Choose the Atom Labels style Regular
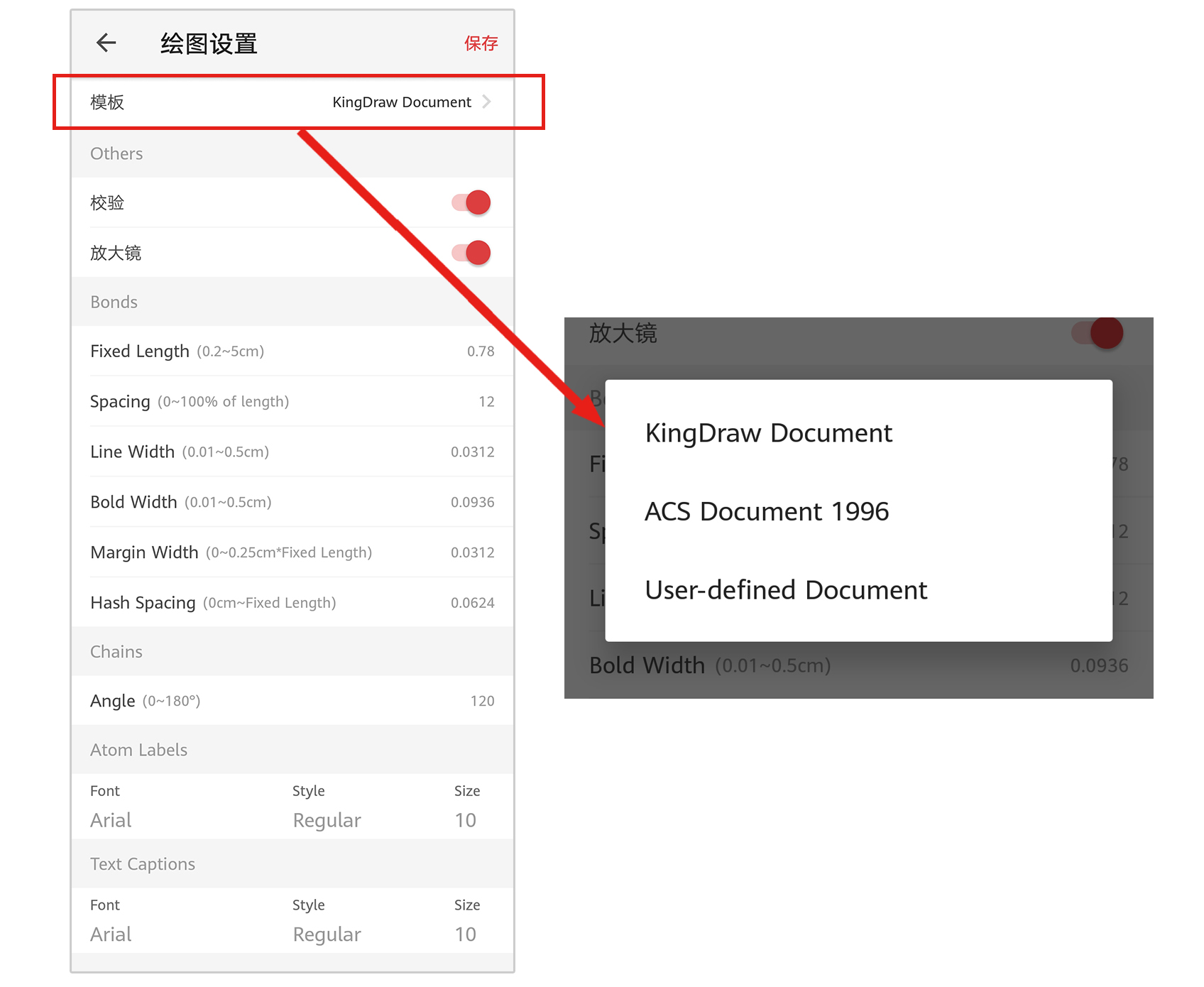1204x987 pixels. pos(327,820)
